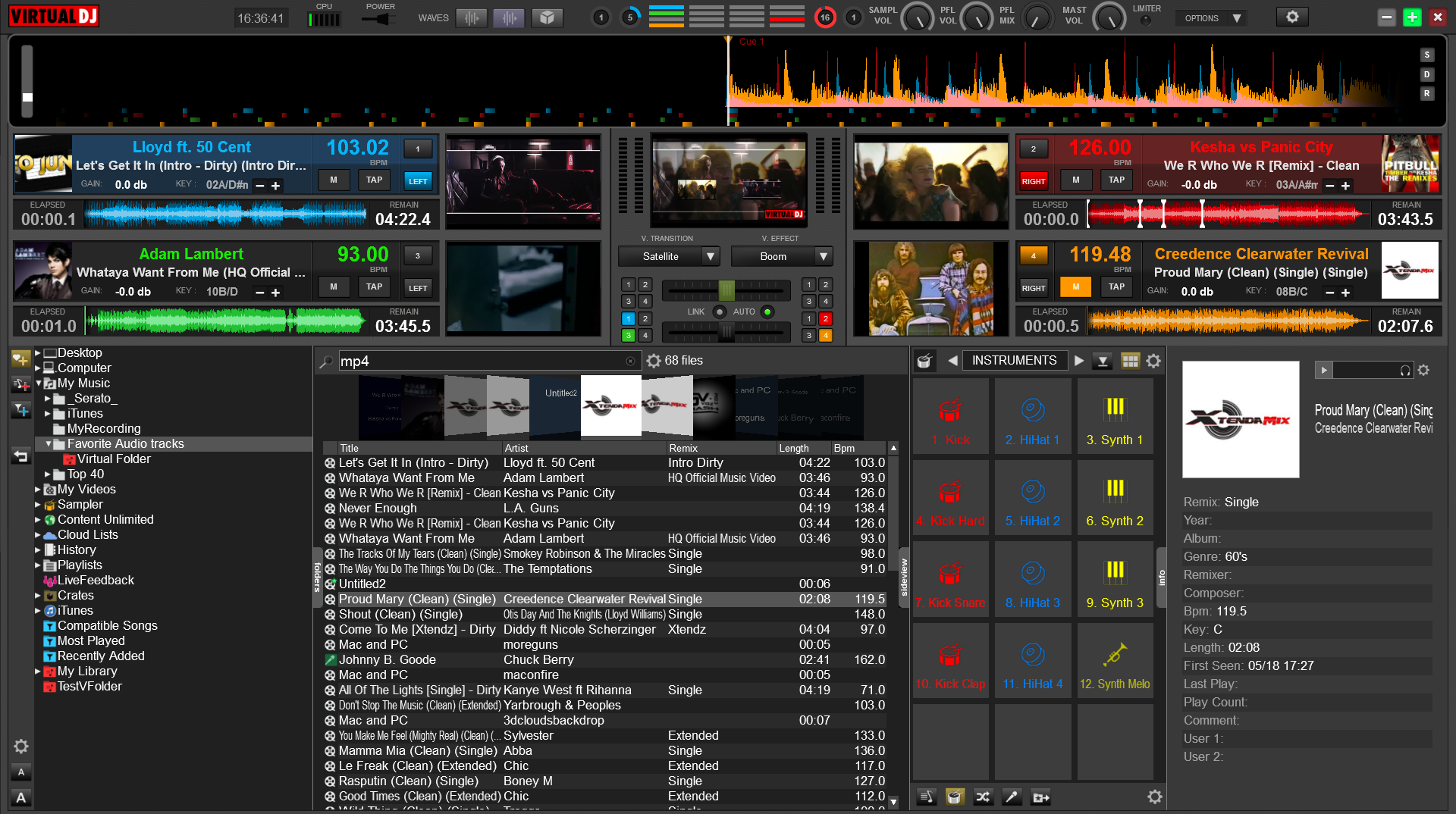Click the MAST VOL knob
Image resolution: width=1456 pixels, height=814 pixels.
click(1109, 17)
